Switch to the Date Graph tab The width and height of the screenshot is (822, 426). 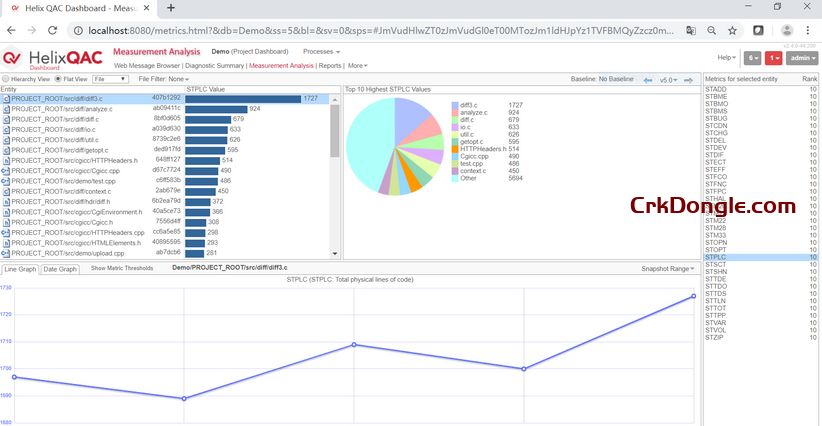[60, 269]
